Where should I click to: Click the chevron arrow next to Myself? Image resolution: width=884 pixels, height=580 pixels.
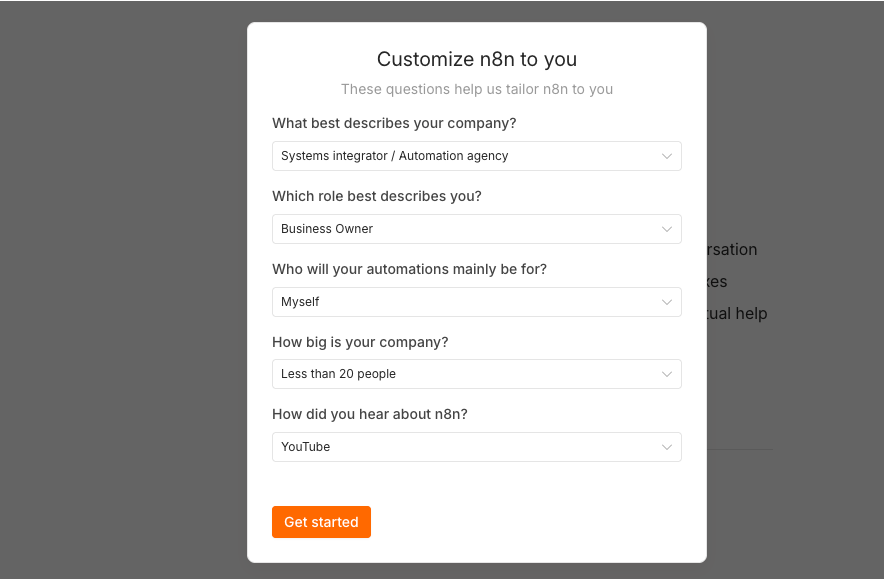666,302
